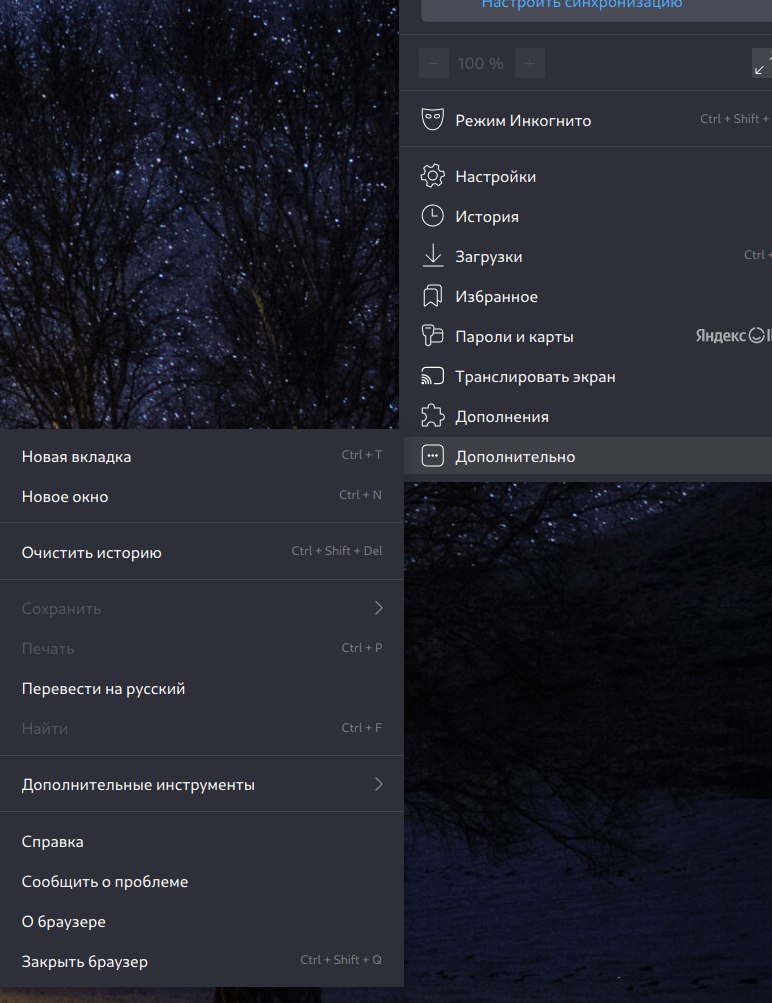Expand the Дополнительные инструменты chevron
The image size is (772, 1003).
click(379, 784)
